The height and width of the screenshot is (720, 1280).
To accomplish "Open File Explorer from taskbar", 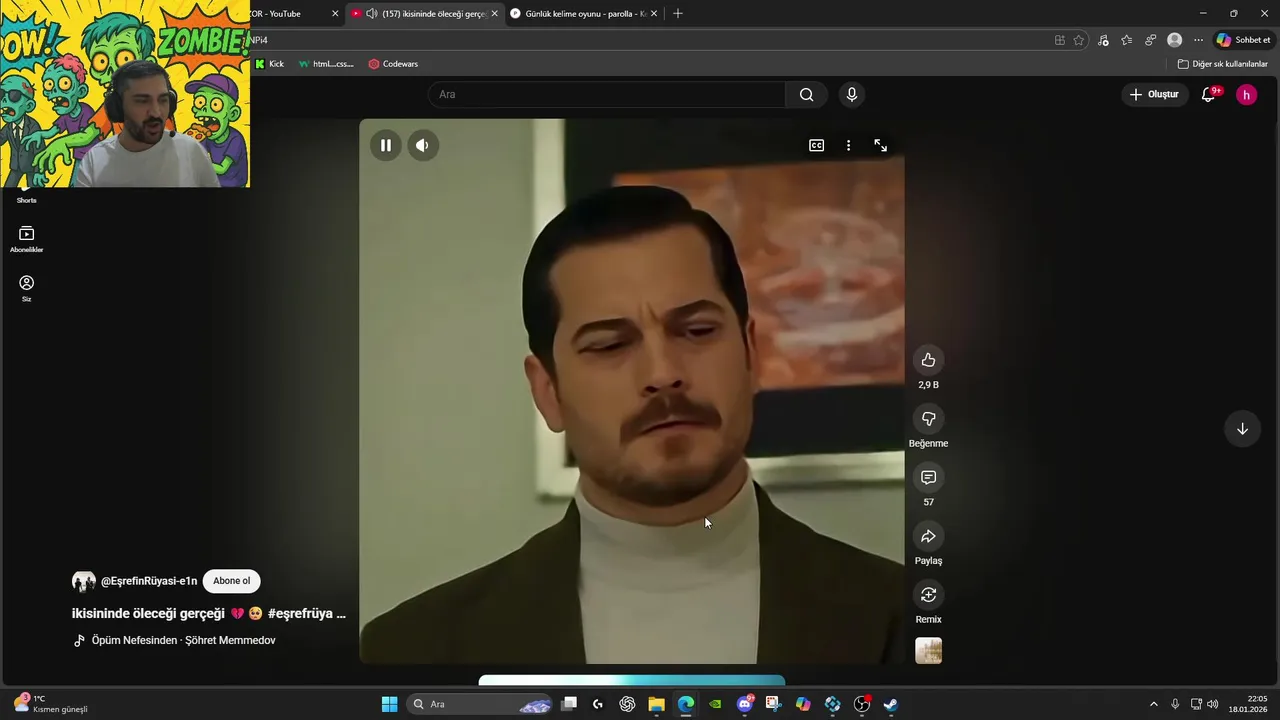I will point(656,704).
